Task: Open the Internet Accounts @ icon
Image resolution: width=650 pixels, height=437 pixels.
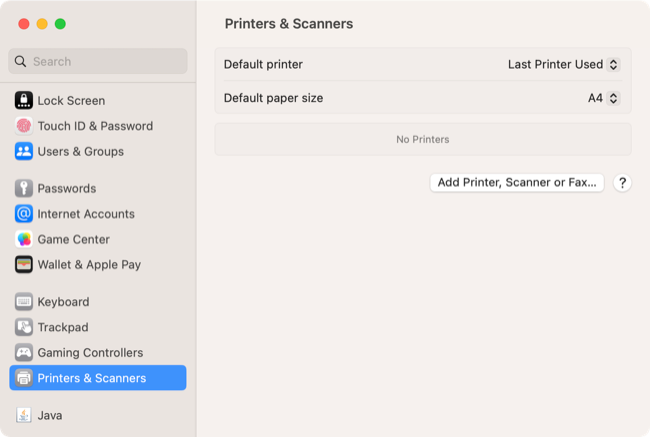Action: point(24,214)
